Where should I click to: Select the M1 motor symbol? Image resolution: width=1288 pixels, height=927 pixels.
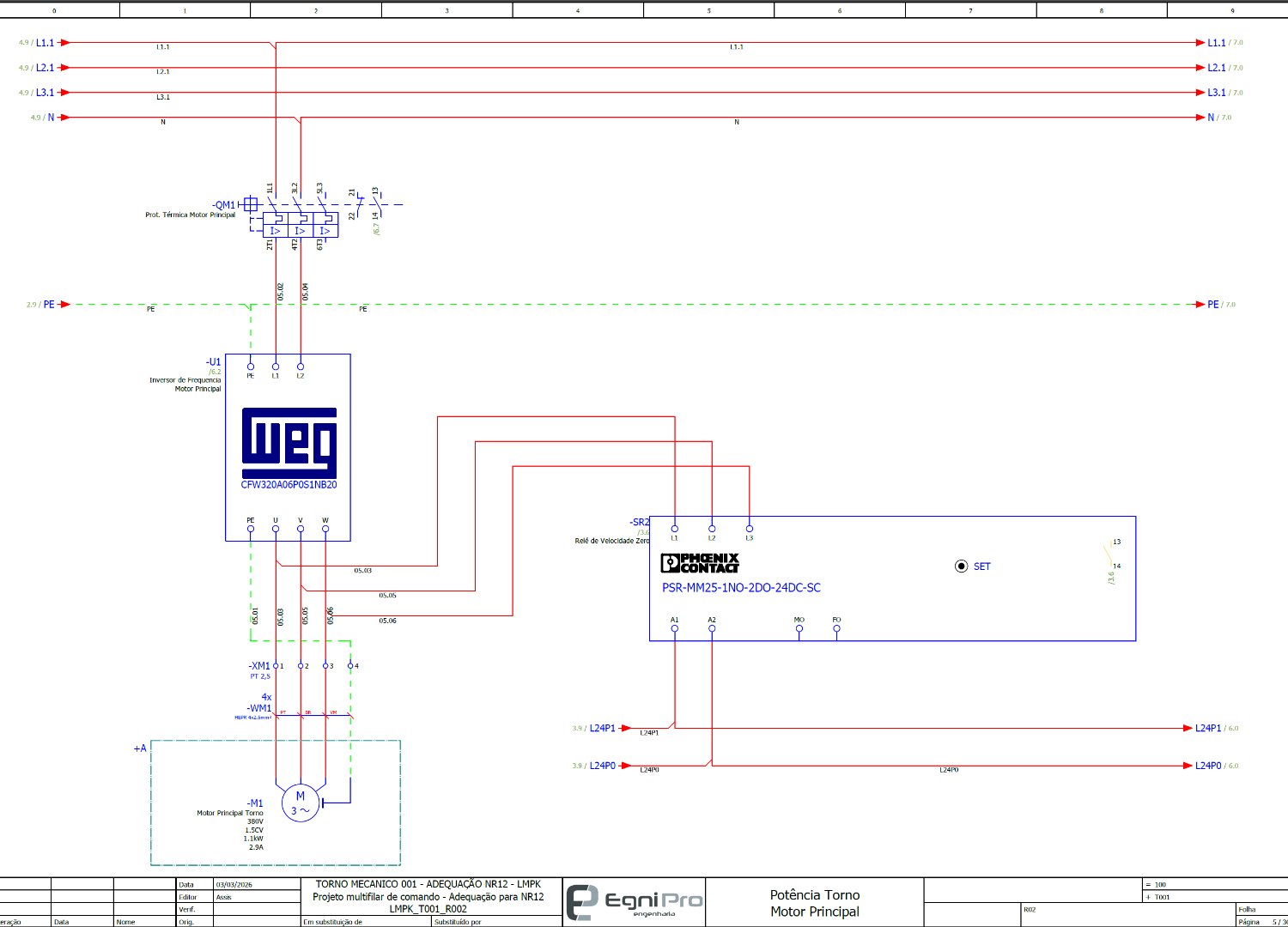(300, 803)
